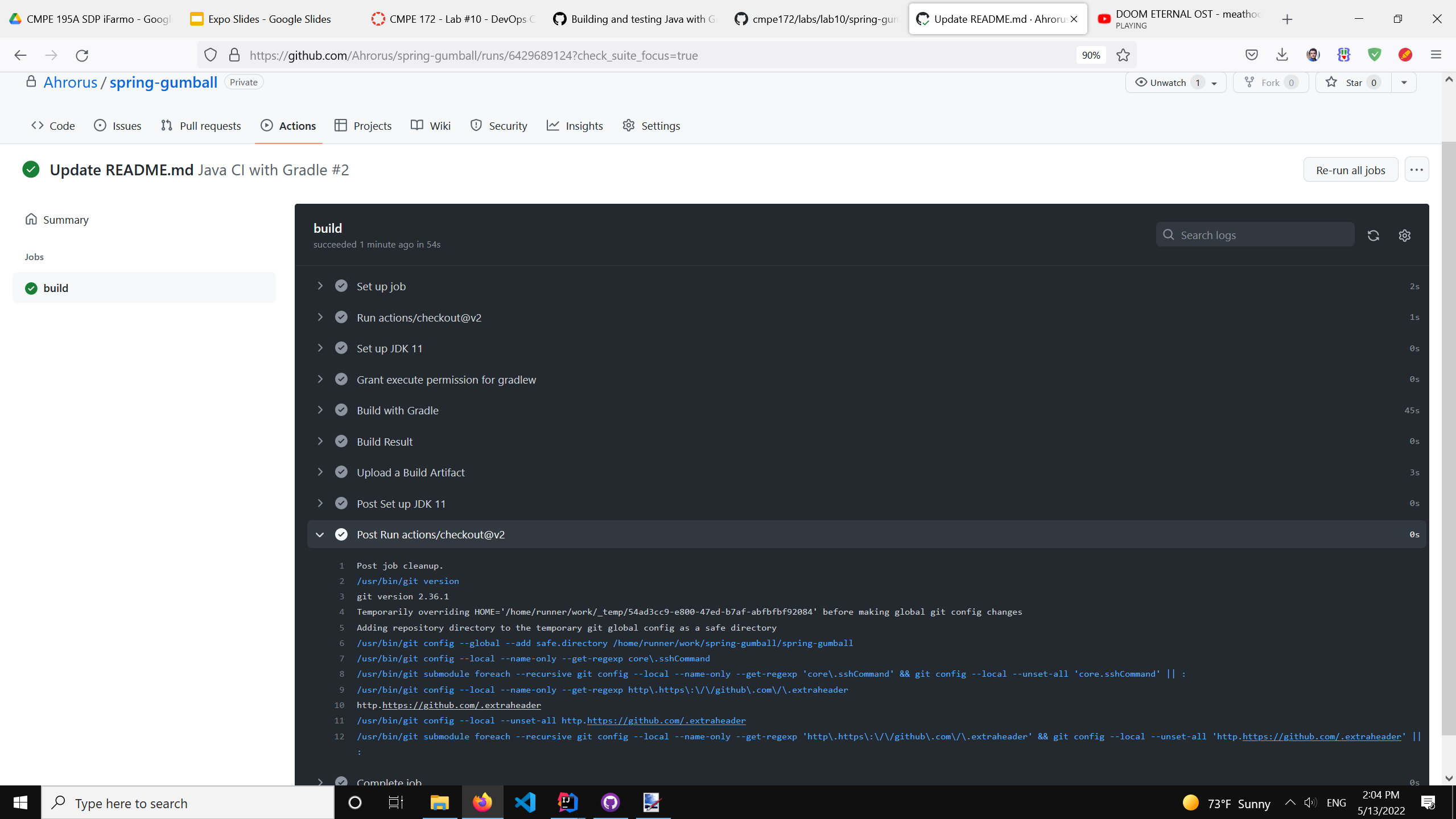This screenshot has height=819, width=1456.
Task: Click the Re-run all jobs button
Action: [x=1350, y=170]
